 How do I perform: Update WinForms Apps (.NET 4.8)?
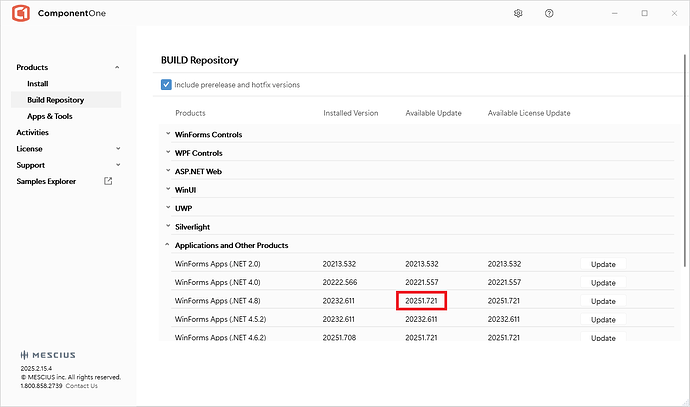coord(603,301)
